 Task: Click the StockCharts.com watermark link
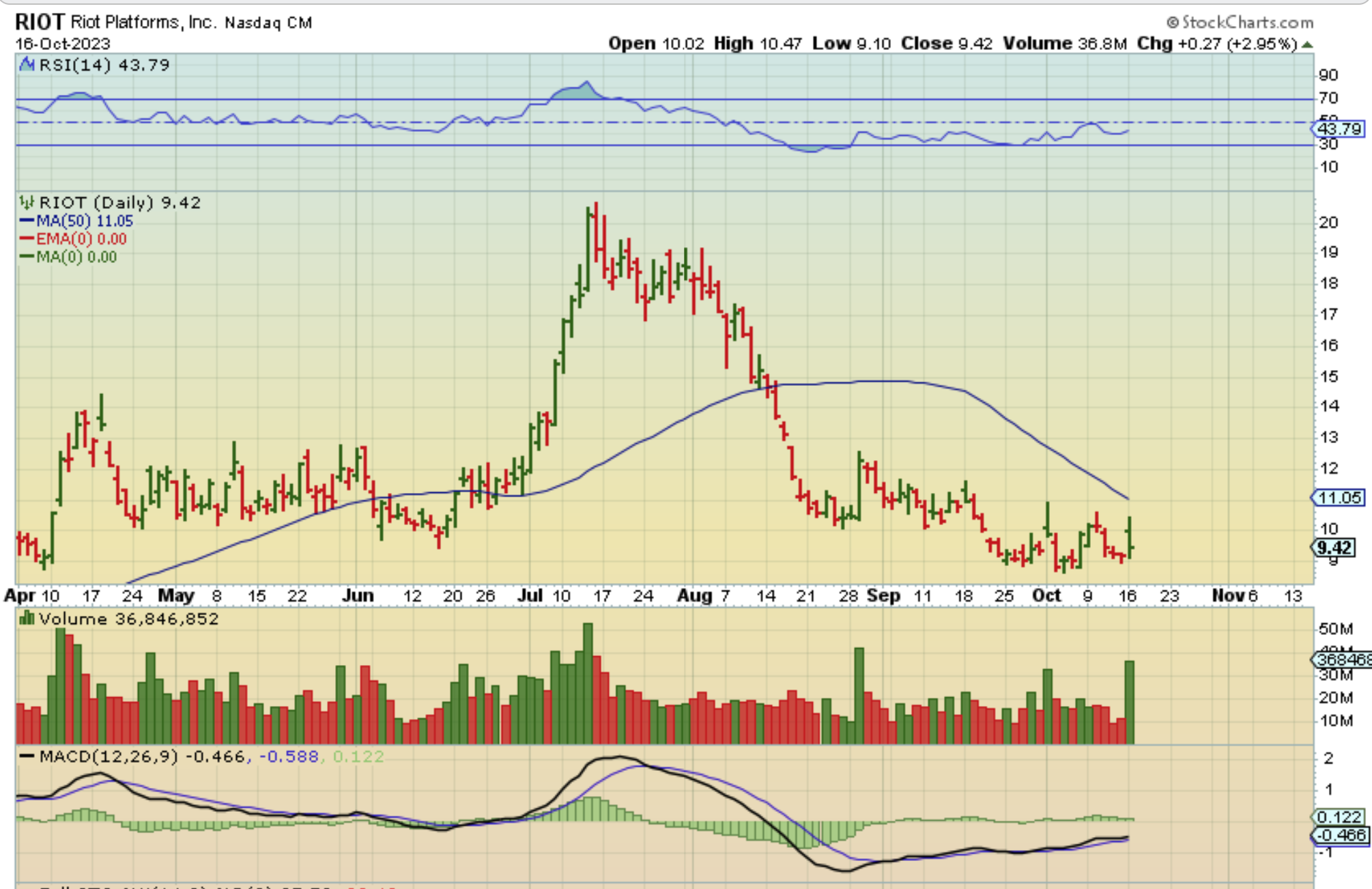tap(1247, 23)
